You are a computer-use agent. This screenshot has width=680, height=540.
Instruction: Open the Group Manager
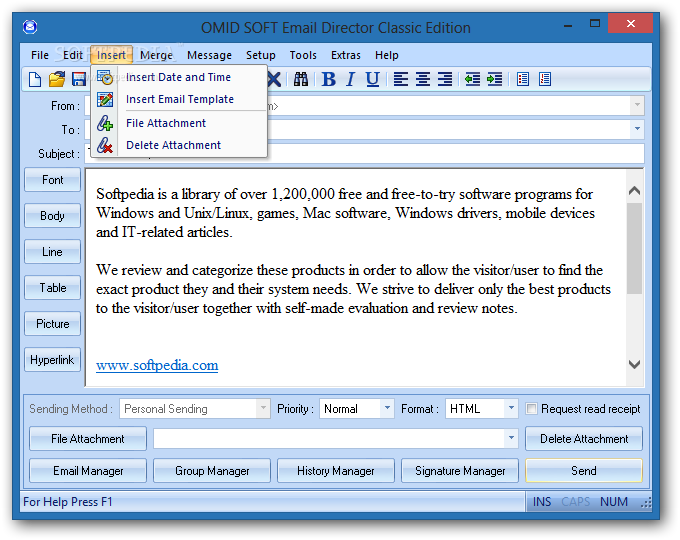(212, 471)
